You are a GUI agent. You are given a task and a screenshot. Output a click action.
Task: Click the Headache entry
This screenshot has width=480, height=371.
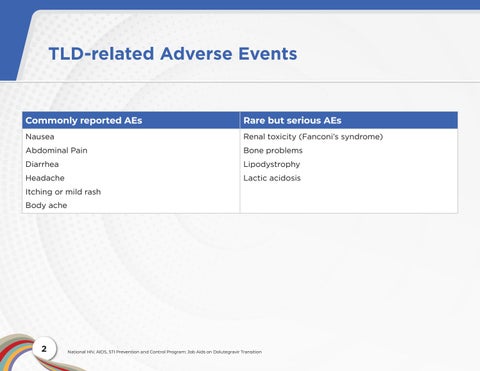tap(45, 178)
